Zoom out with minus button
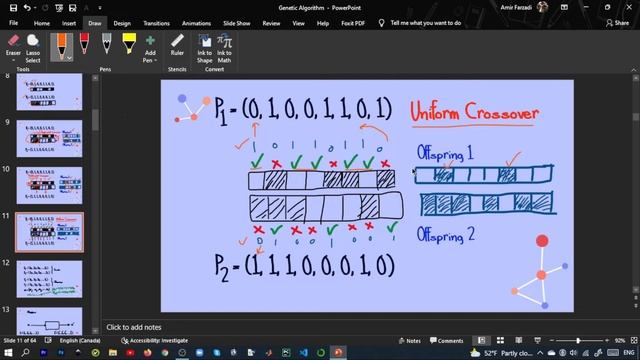This screenshot has width=640, height=360. pyautogui.click(x=552, y=340)
